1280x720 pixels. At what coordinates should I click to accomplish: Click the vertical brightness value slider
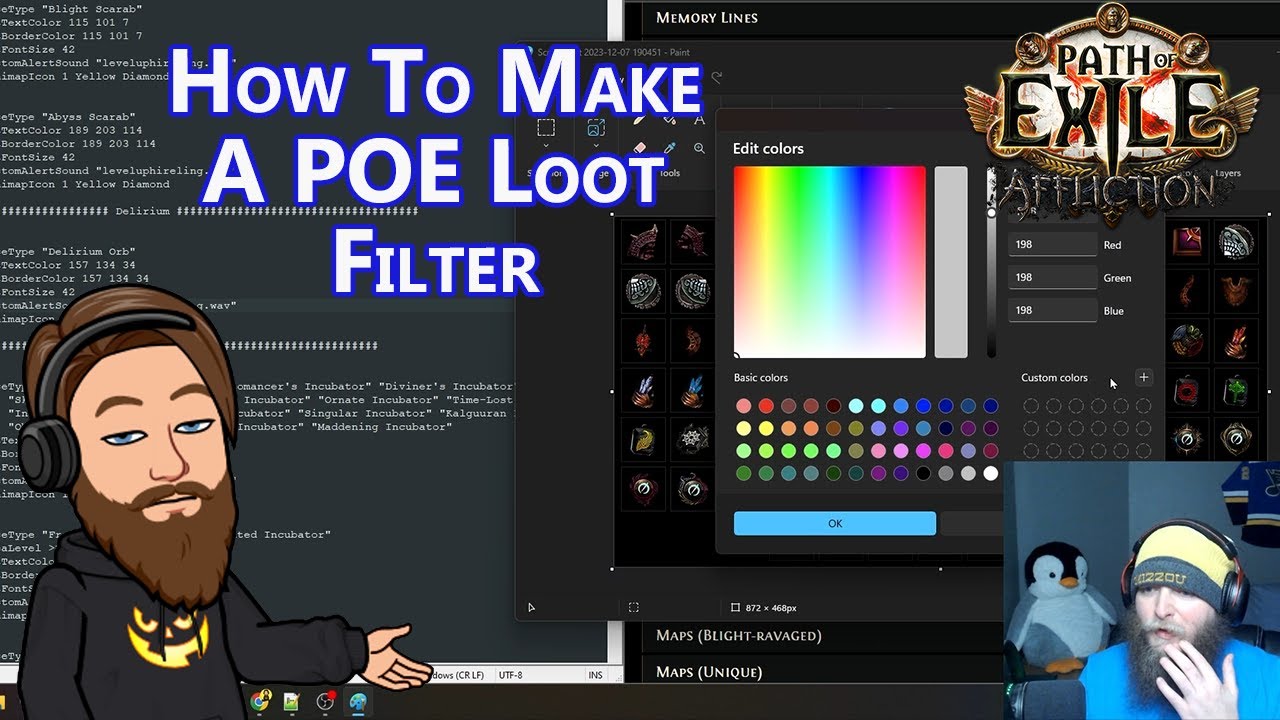coord(991,262)
